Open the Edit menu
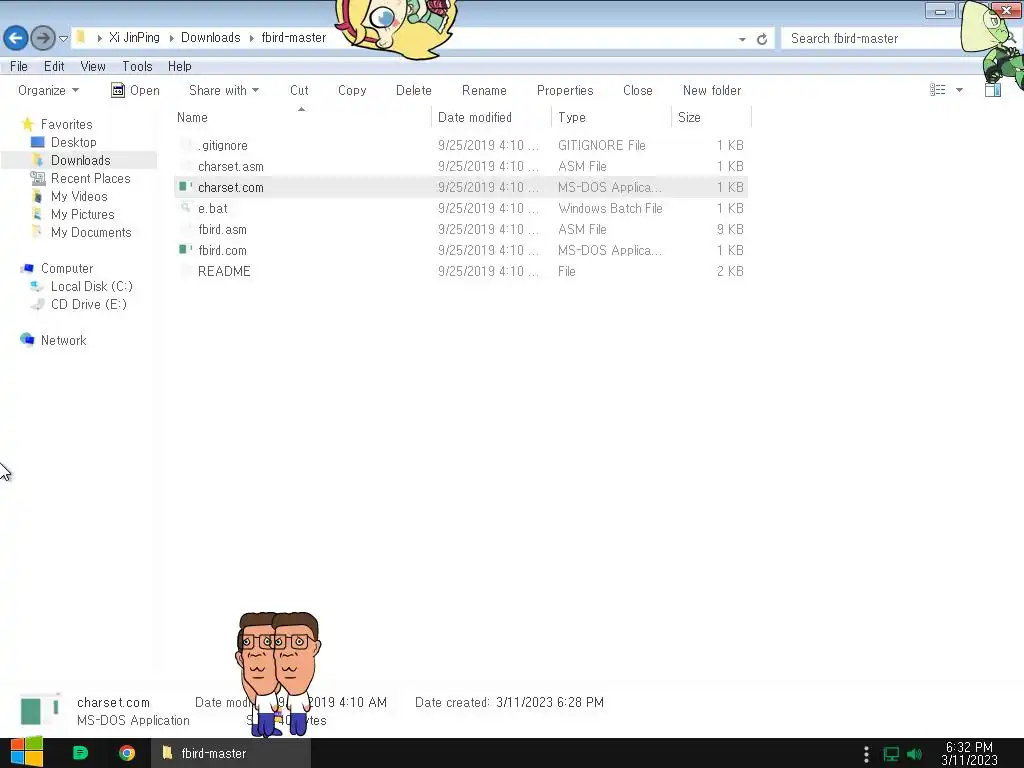This screenshot has height=768, width=1024. coord(54,67)
